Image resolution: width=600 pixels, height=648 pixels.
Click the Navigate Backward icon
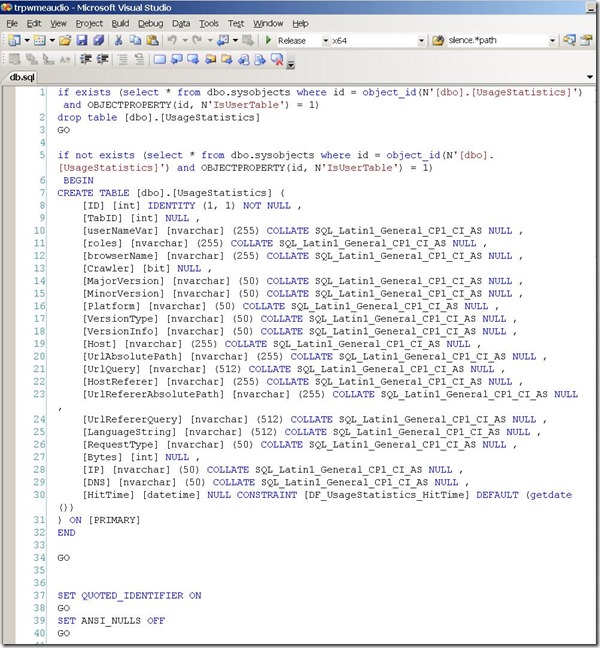[223, 40]
